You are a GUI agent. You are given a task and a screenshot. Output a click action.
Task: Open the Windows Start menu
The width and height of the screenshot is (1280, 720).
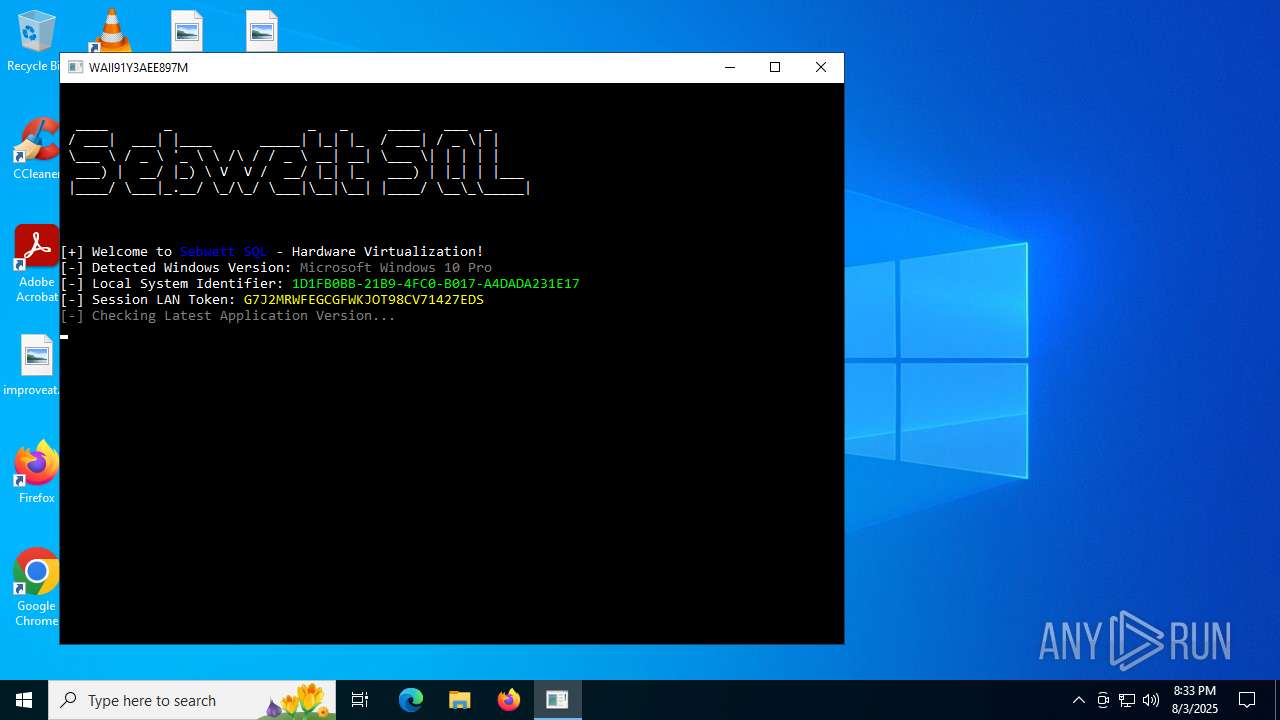pyautogui.click(x=24, y=700)
